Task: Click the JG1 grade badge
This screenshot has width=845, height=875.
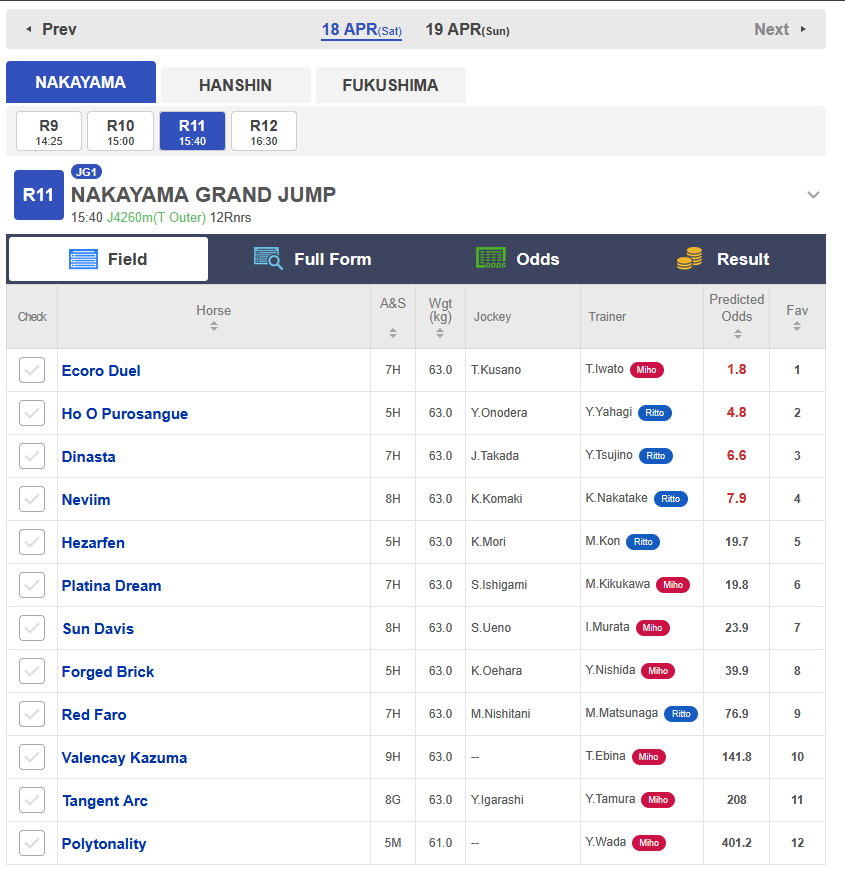Action: pos(87,172)
